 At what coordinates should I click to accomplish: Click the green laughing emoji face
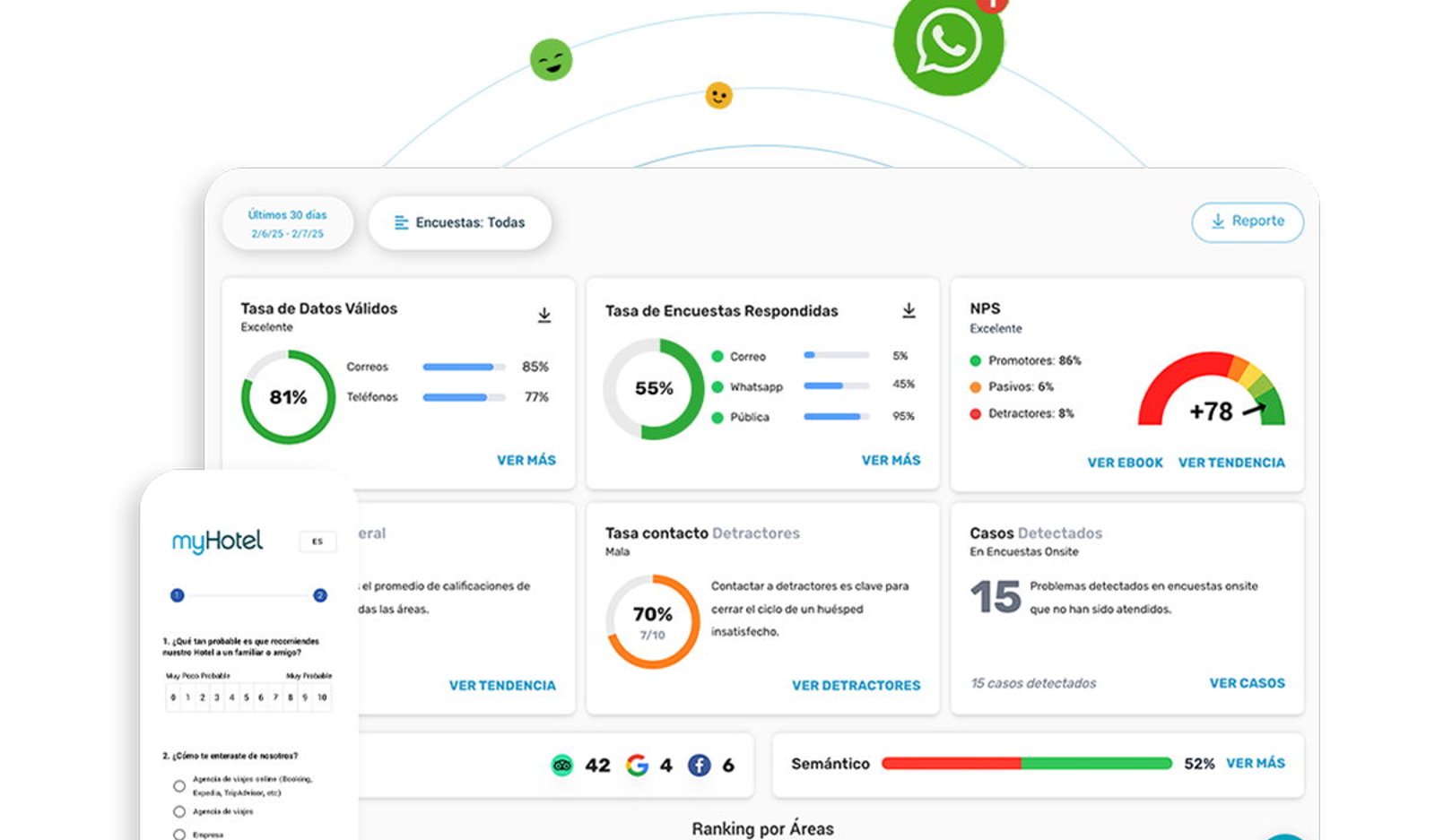tap(551, 60)
